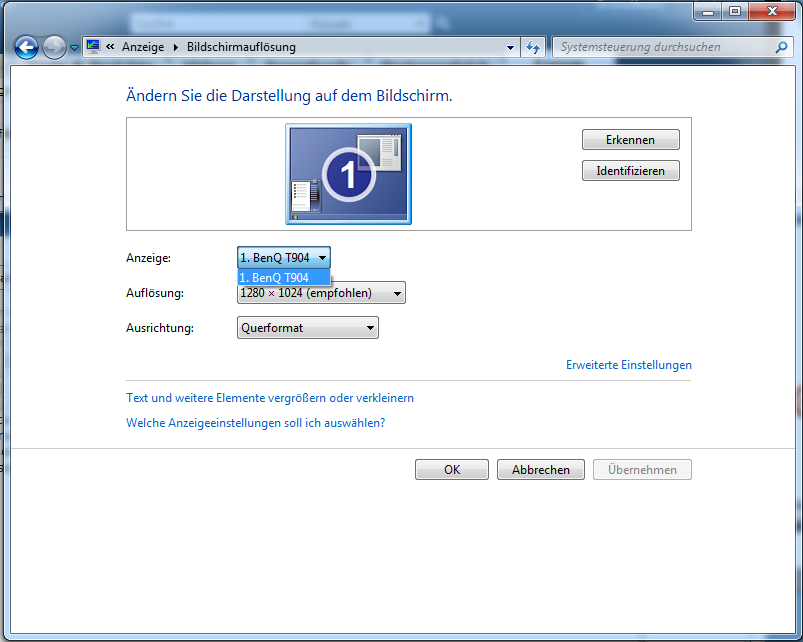
Task: Click the Übernehmen button
Action: click(x=642, y=469)
